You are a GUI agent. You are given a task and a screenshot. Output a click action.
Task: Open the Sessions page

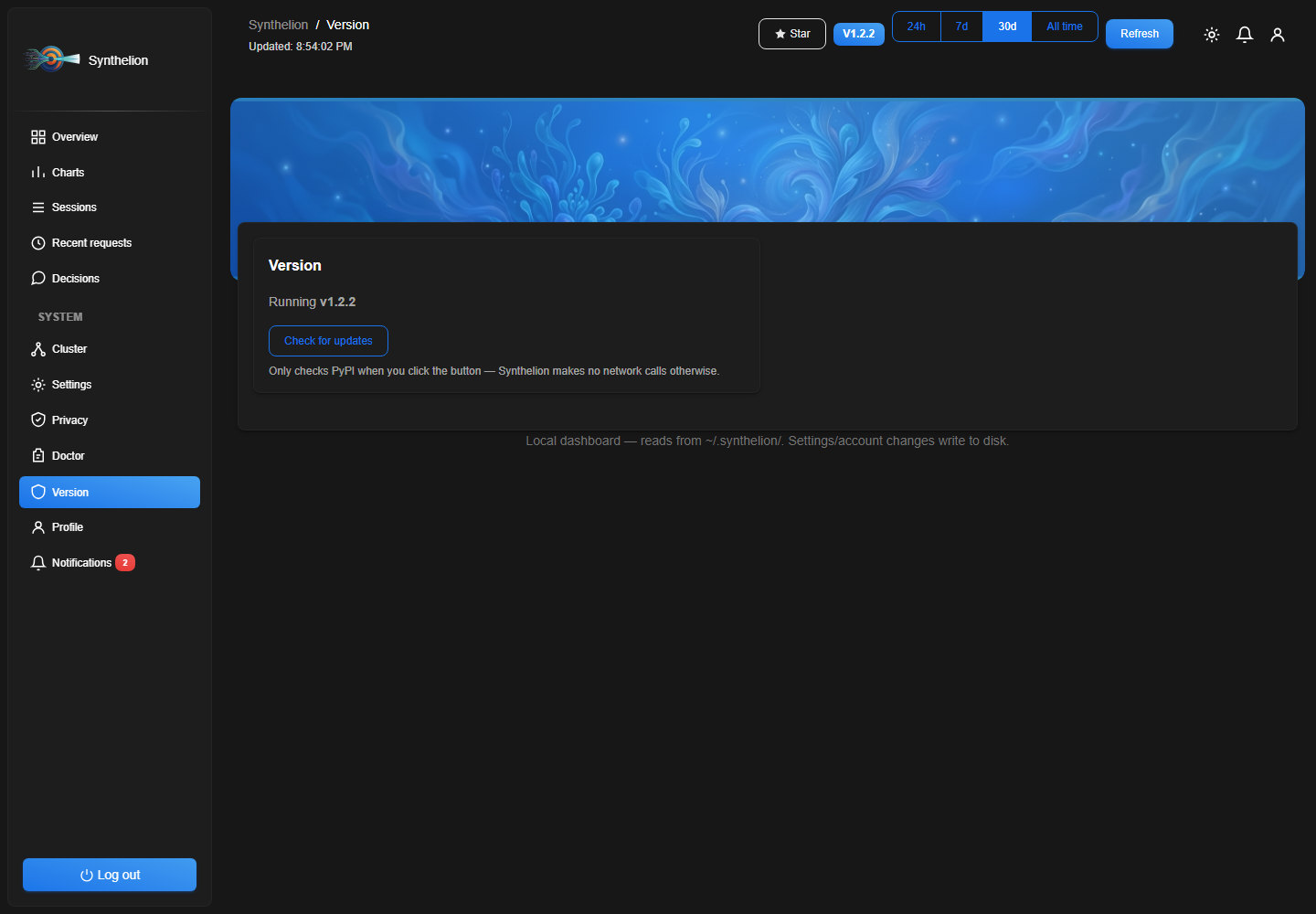(110, 207)
